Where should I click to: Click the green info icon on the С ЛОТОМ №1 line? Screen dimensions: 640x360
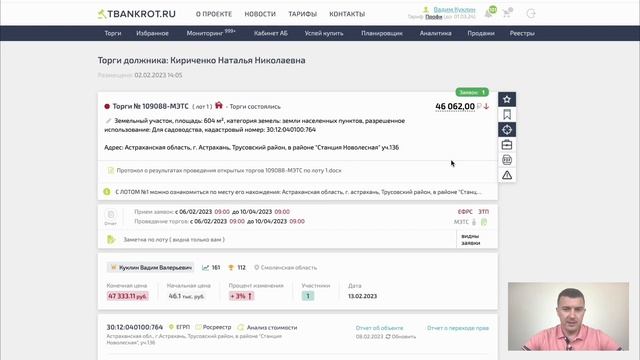pos(107,191)
